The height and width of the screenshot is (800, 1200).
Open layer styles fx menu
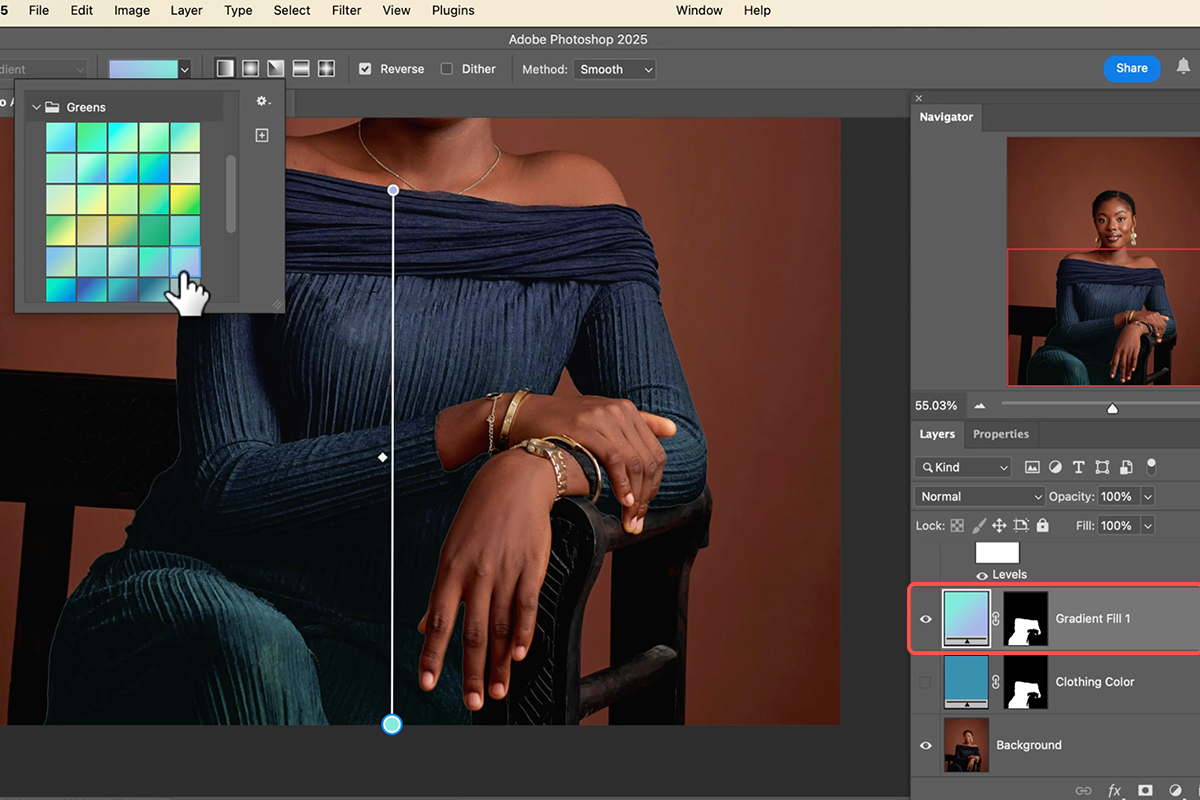1115,790
